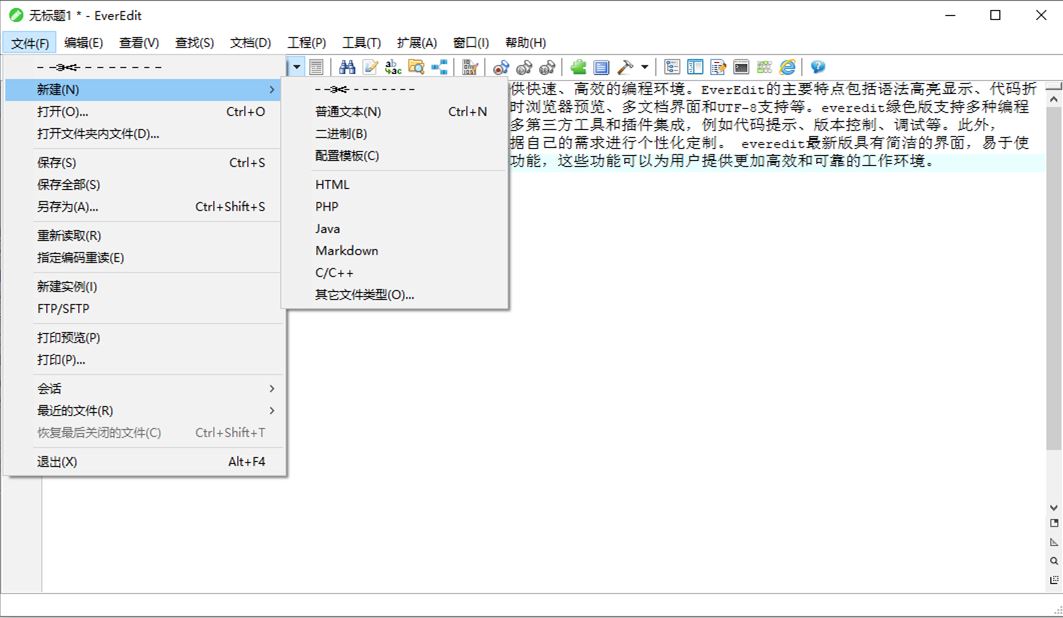This screenshot has width=1063, height=618.
Task: Open the 文件(F) menu
Action: click(30, 43)
